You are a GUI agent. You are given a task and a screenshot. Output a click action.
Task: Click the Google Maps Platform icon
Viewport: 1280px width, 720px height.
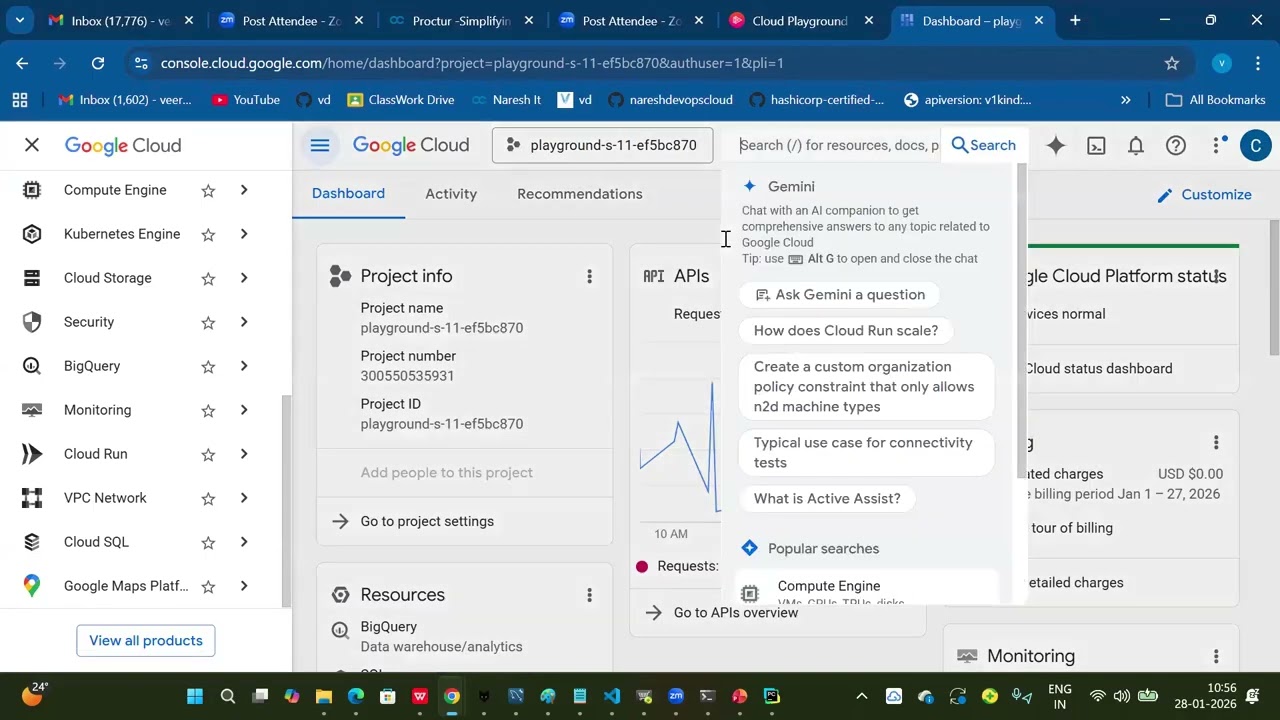tap(32, 586)
